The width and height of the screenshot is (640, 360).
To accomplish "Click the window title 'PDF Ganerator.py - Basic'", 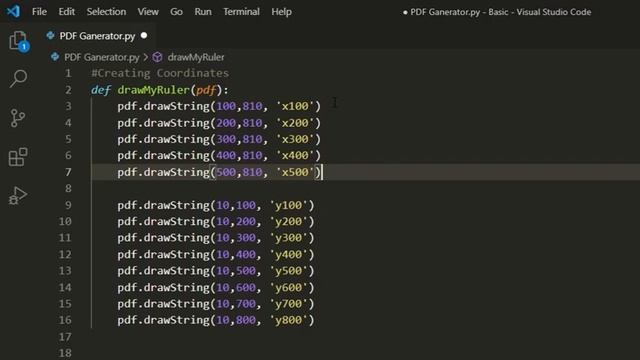I will (459, 12).
